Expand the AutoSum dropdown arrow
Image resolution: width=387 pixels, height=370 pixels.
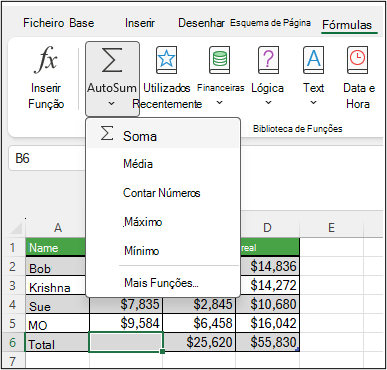click(x=112, y=104)
